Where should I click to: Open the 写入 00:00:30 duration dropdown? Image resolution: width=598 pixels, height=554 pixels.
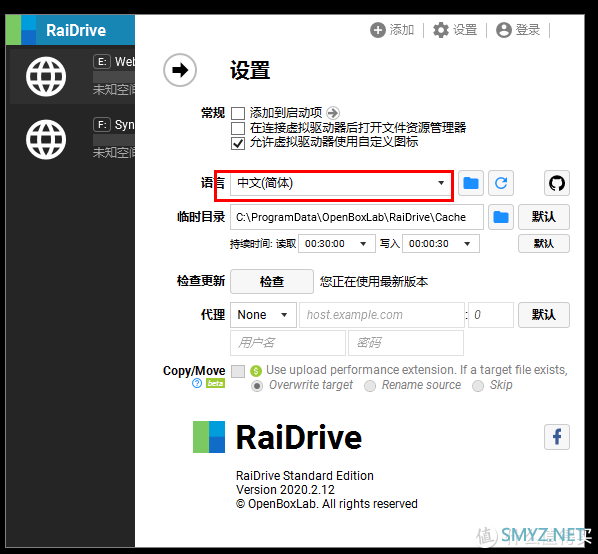[x=441, y=244]
